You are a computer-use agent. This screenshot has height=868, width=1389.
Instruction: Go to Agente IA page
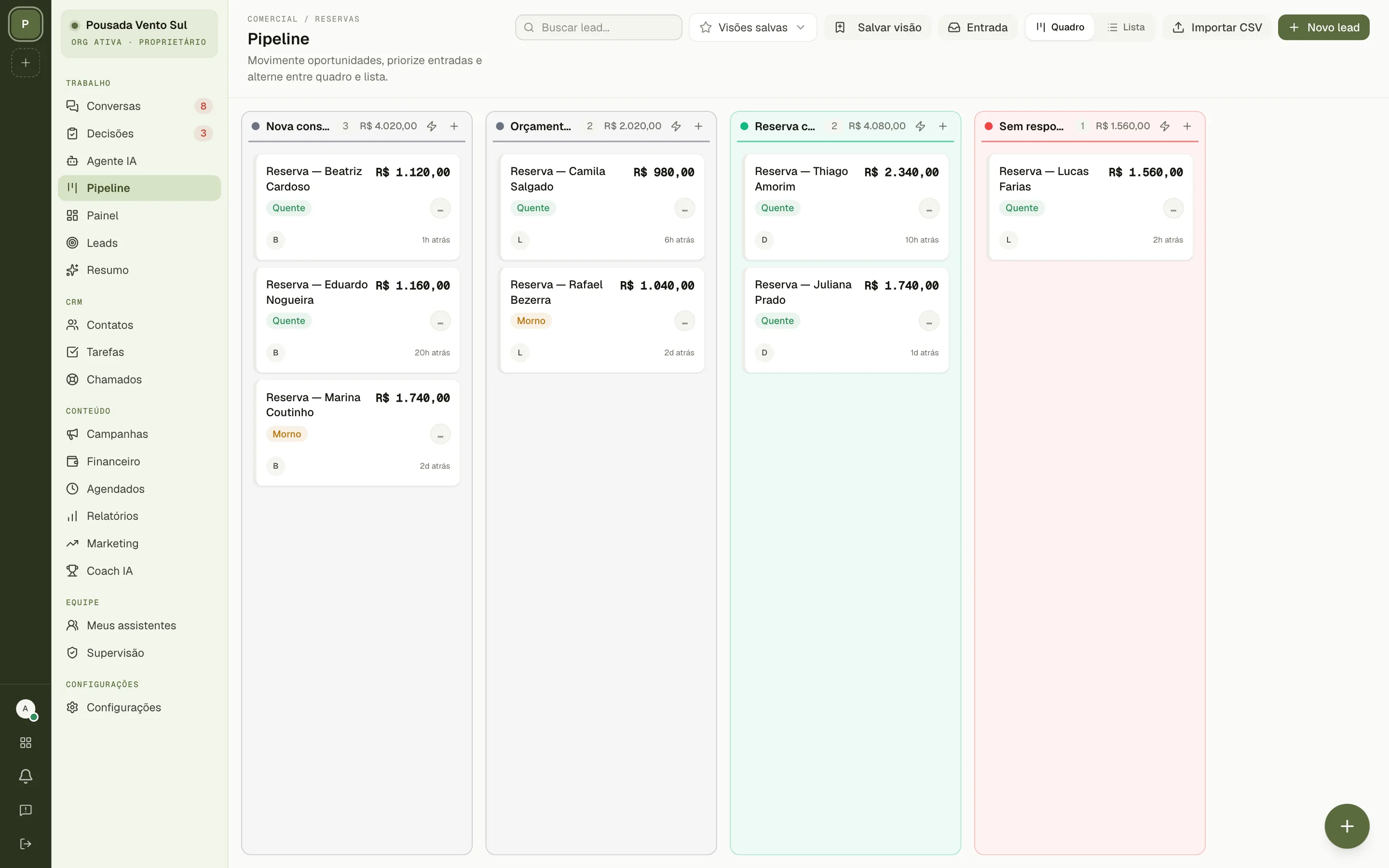(139, 161)
